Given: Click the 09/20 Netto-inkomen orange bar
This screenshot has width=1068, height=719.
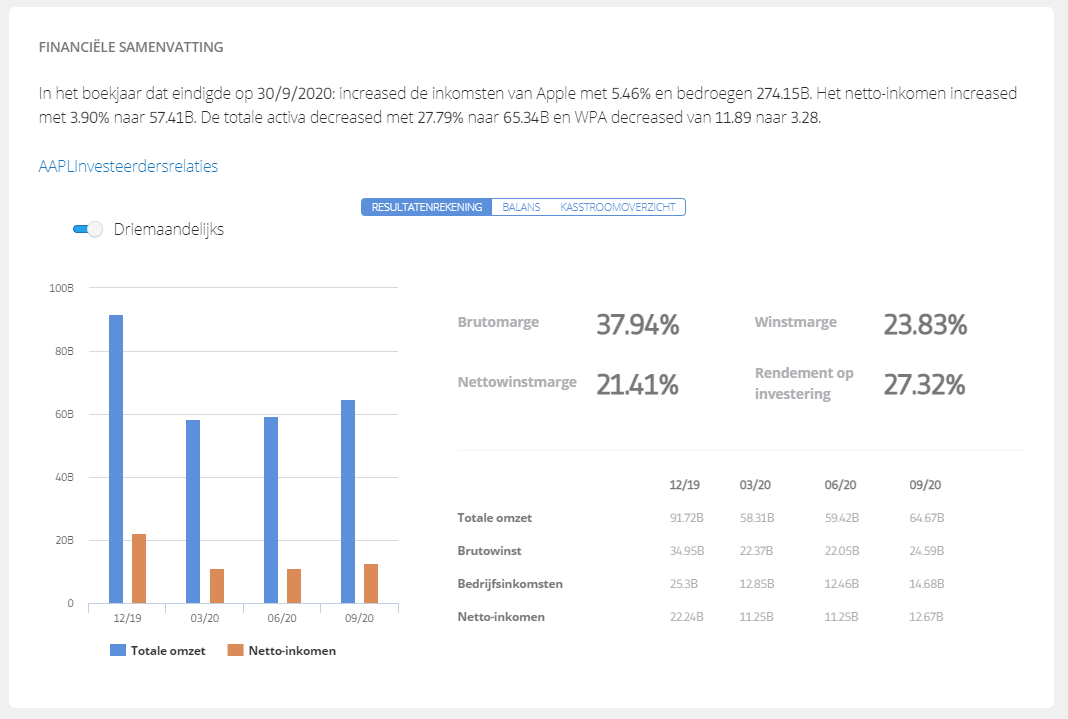Looking at the screenshot, I should [371, 584].
